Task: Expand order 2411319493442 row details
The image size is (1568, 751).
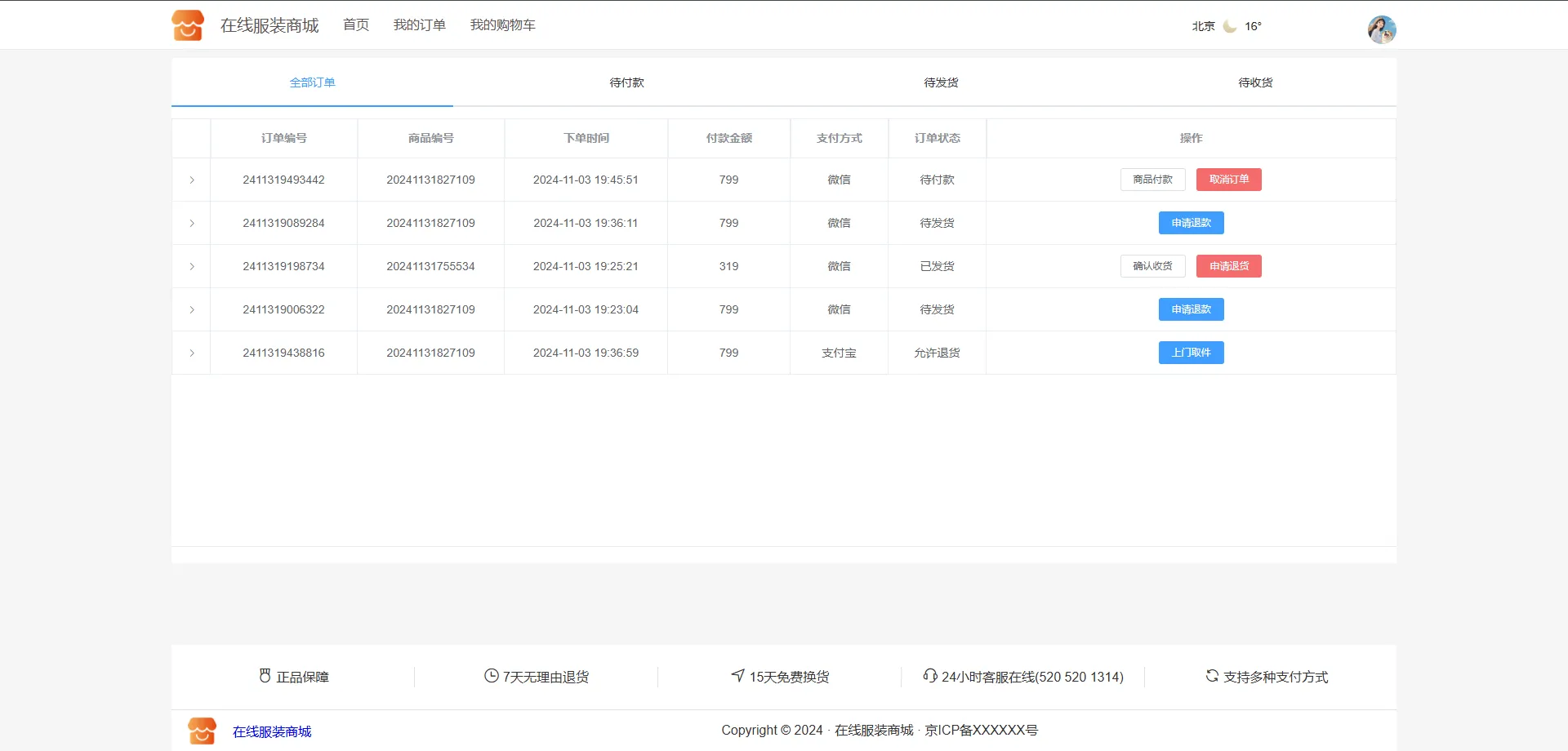Action: [x=192, y=180]
